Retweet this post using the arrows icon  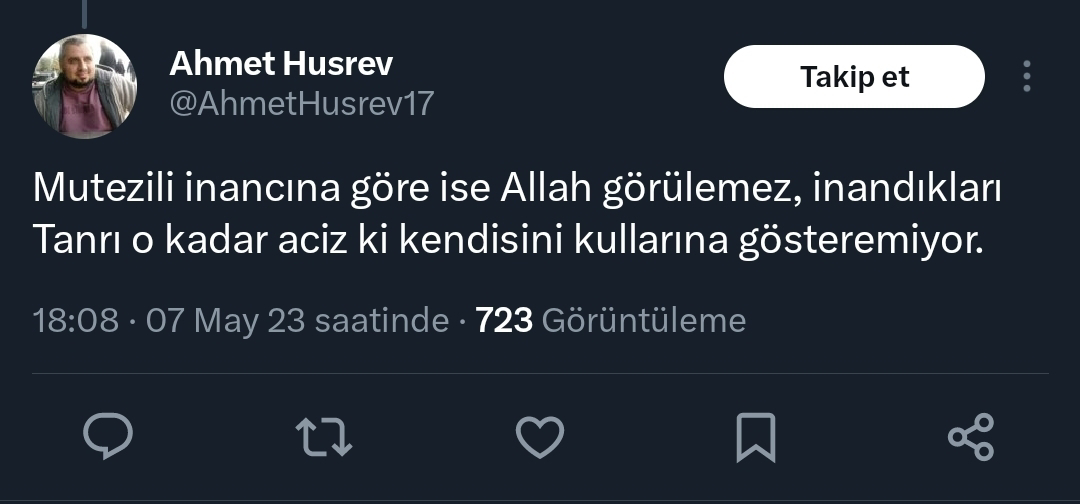click(324, 437)
